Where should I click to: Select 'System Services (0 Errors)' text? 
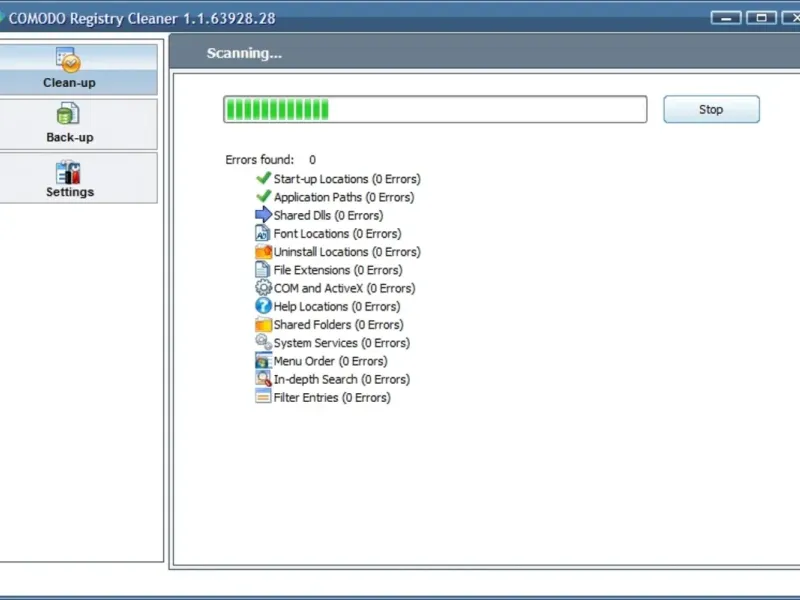pyautogui.click(x=341, y=343)
